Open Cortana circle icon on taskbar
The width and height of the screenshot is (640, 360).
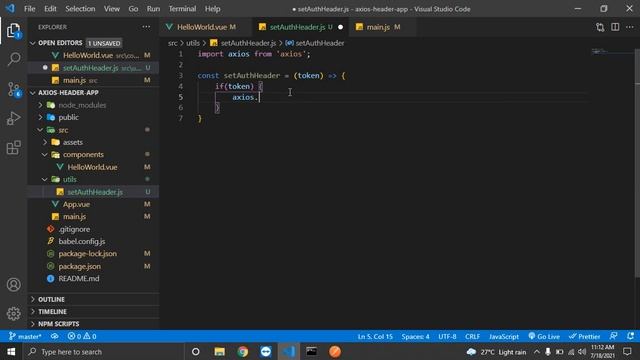click(x=196, y=351)
